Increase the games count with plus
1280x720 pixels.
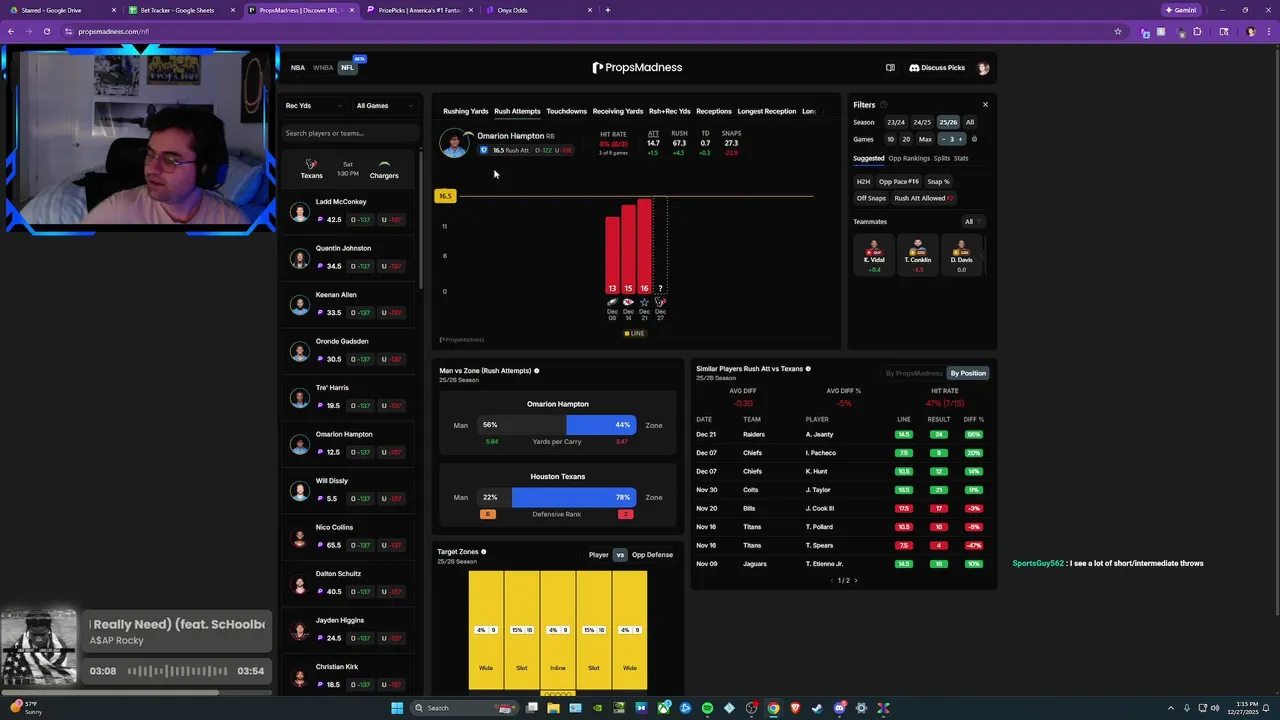coord(961,139)
